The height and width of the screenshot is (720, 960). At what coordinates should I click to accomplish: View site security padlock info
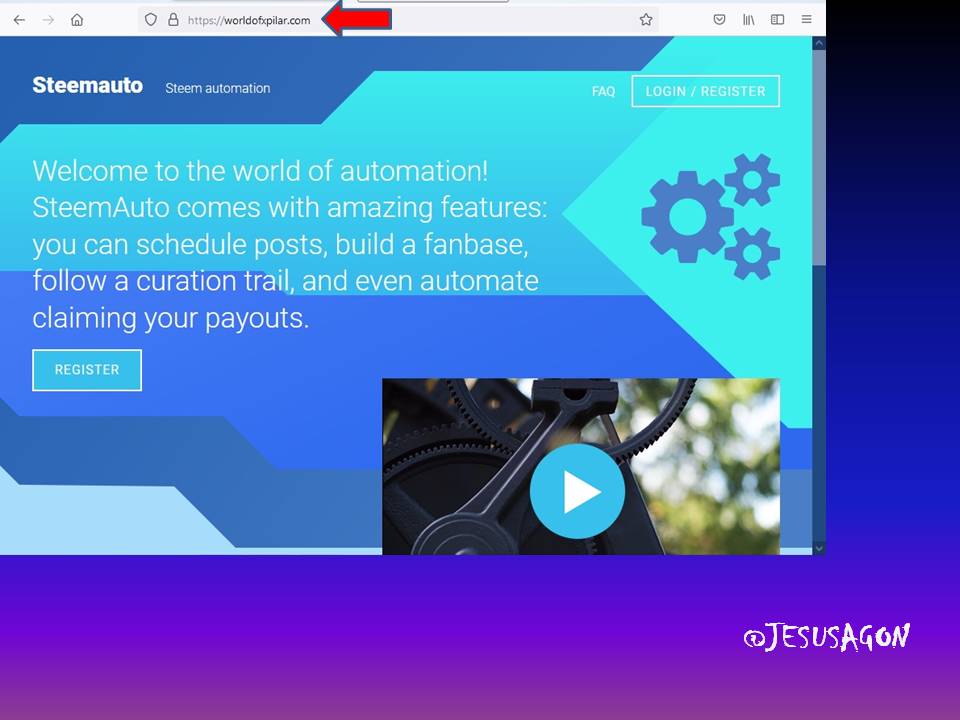pyautogui.click(x=173, y=20)
